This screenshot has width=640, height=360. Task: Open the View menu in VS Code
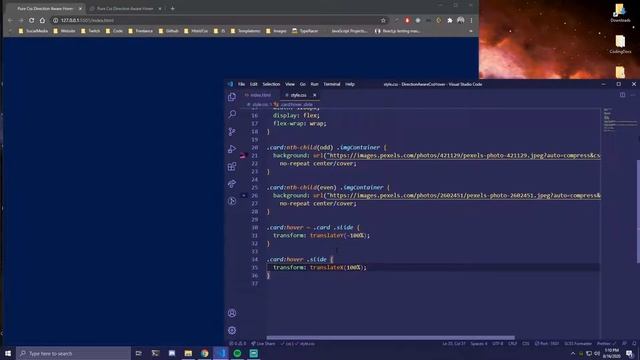[290, 84]
